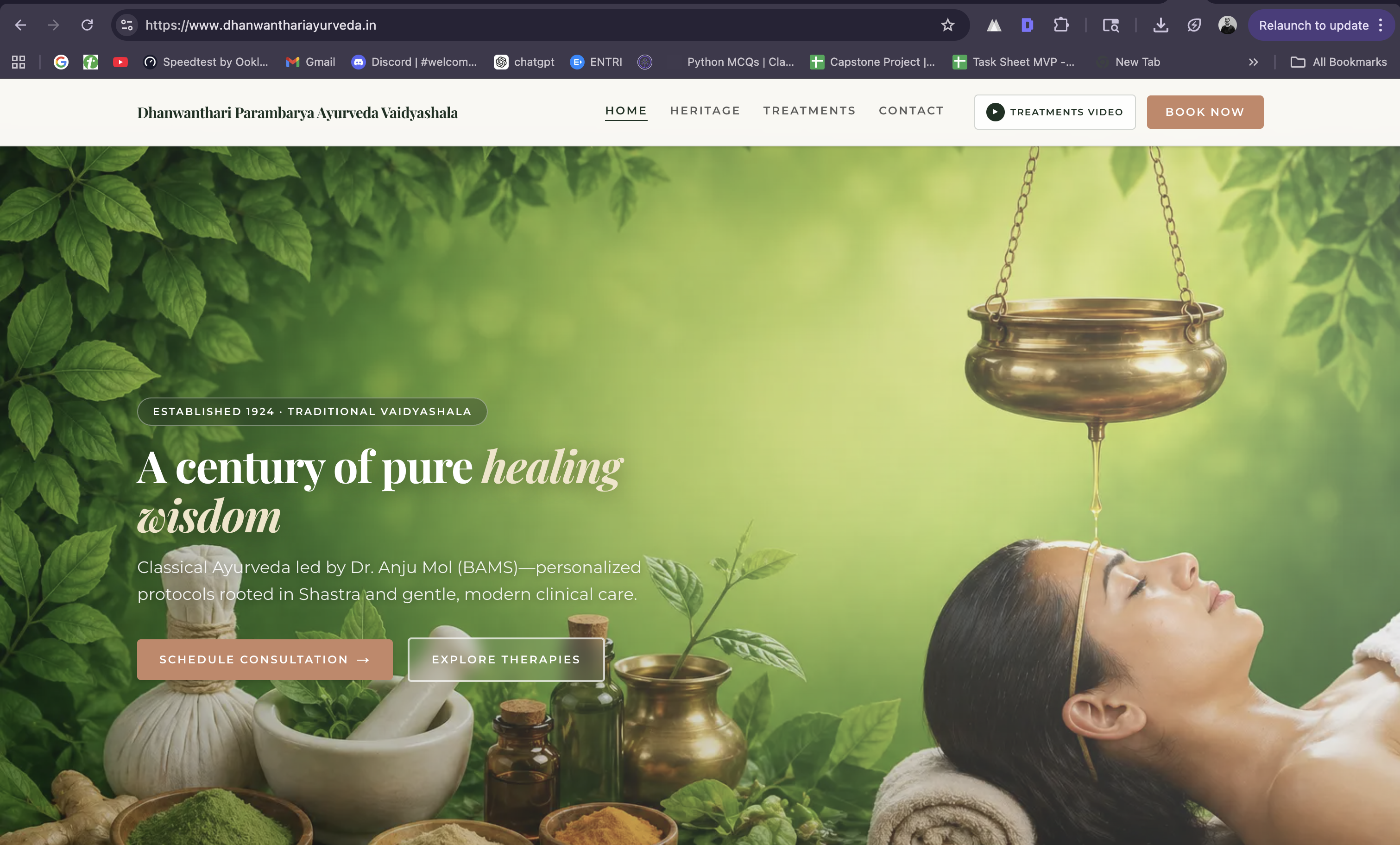The height and width of the screenshot is (845, 1400).
Task: Click the Book Now button
Action: (1205, 112)
